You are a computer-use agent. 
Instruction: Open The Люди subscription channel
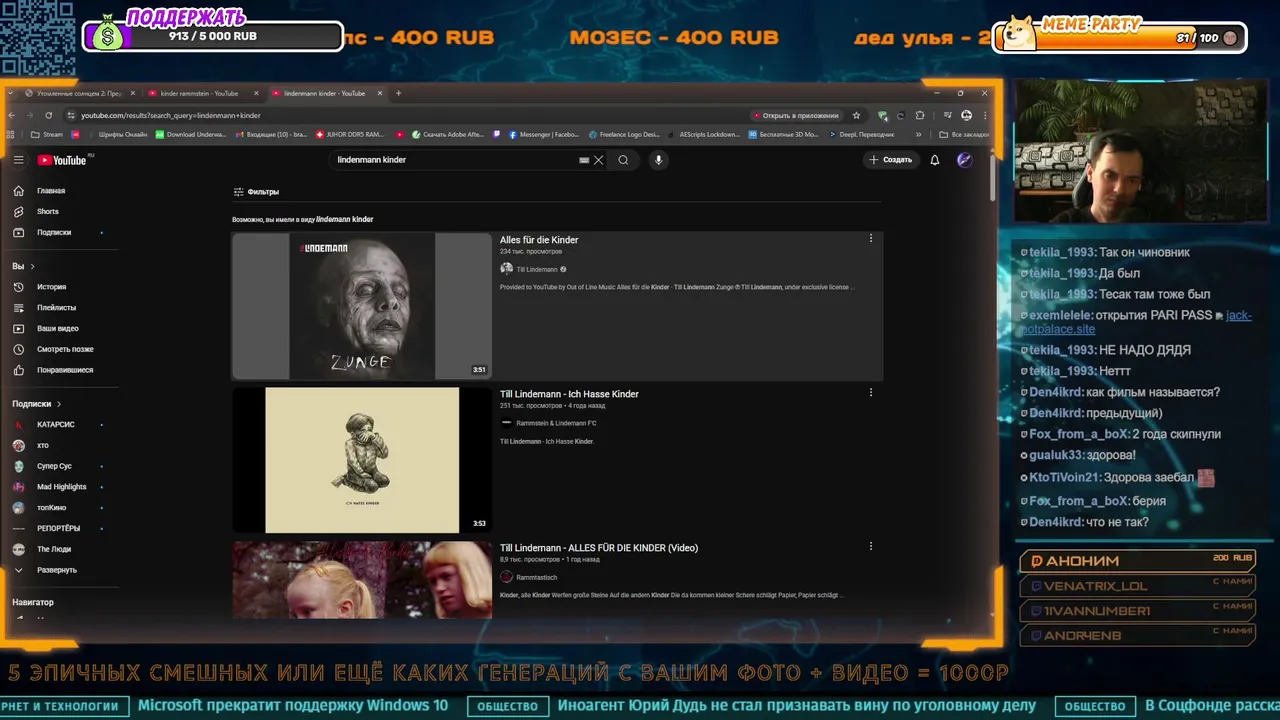56,549
